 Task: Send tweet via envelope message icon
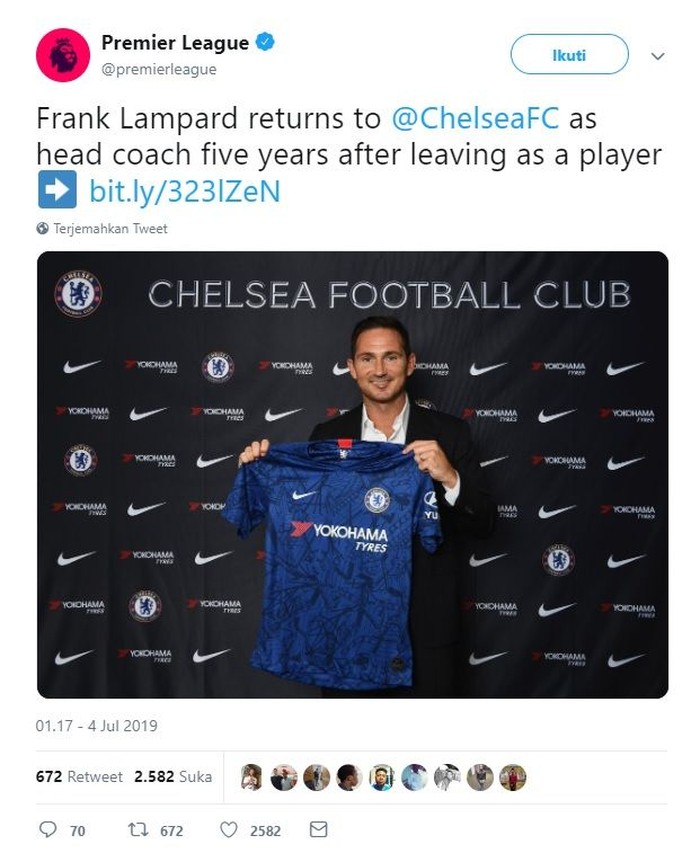(x=318, y=829)
